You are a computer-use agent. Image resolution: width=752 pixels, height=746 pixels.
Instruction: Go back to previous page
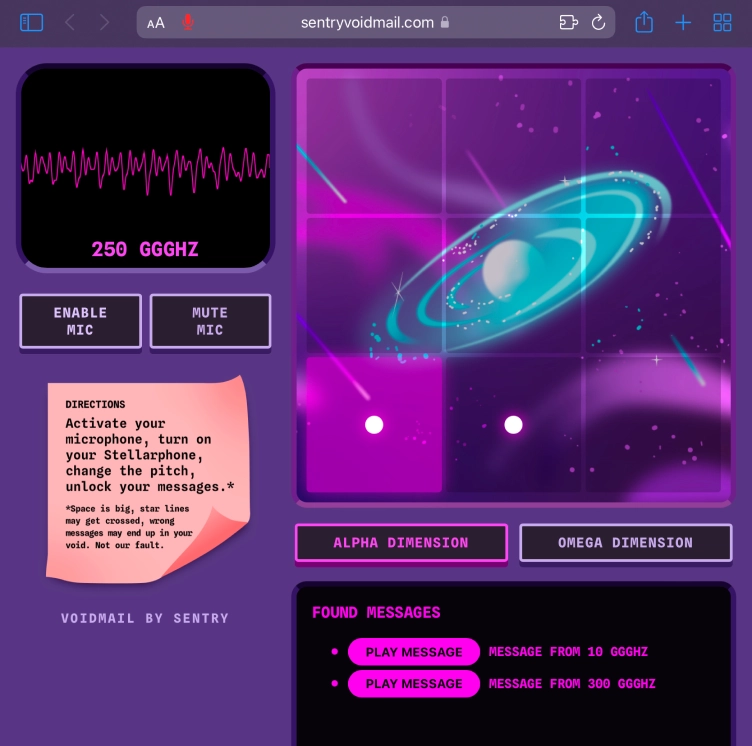point(70,22)
